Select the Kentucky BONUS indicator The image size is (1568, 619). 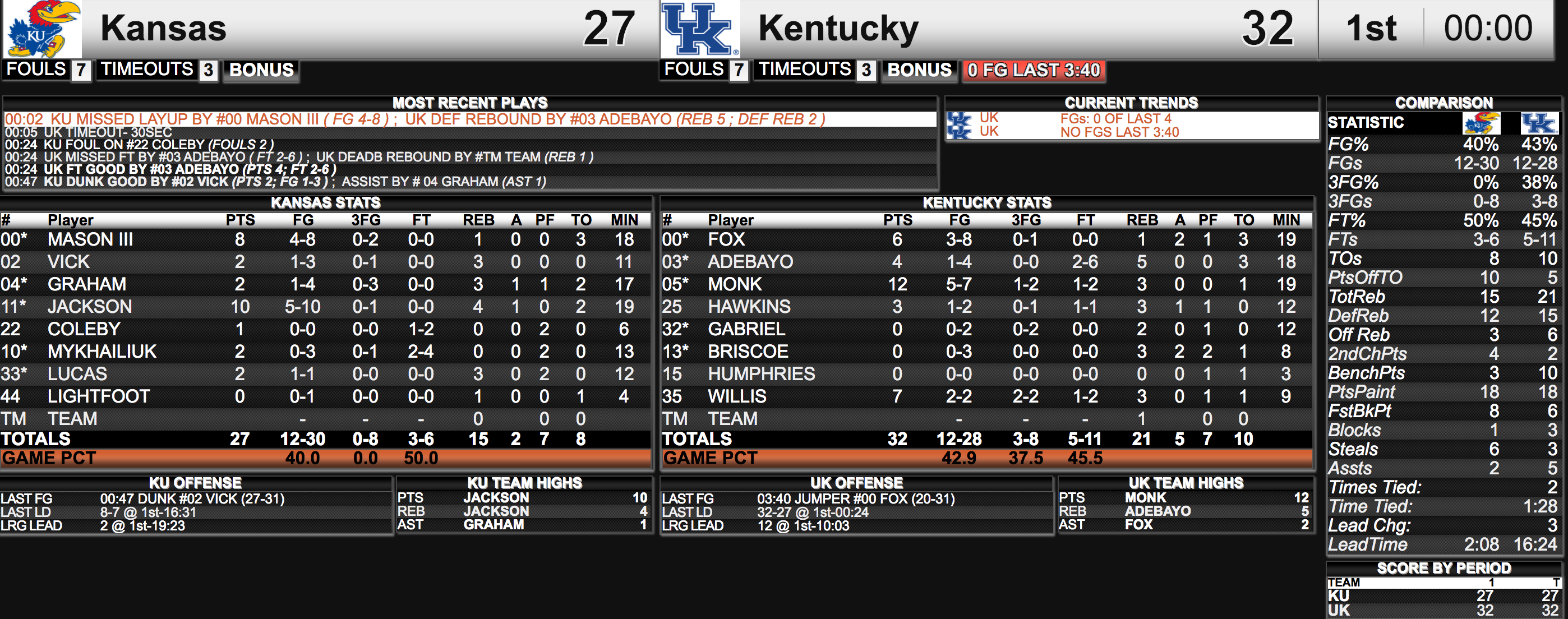pos(919,70)
